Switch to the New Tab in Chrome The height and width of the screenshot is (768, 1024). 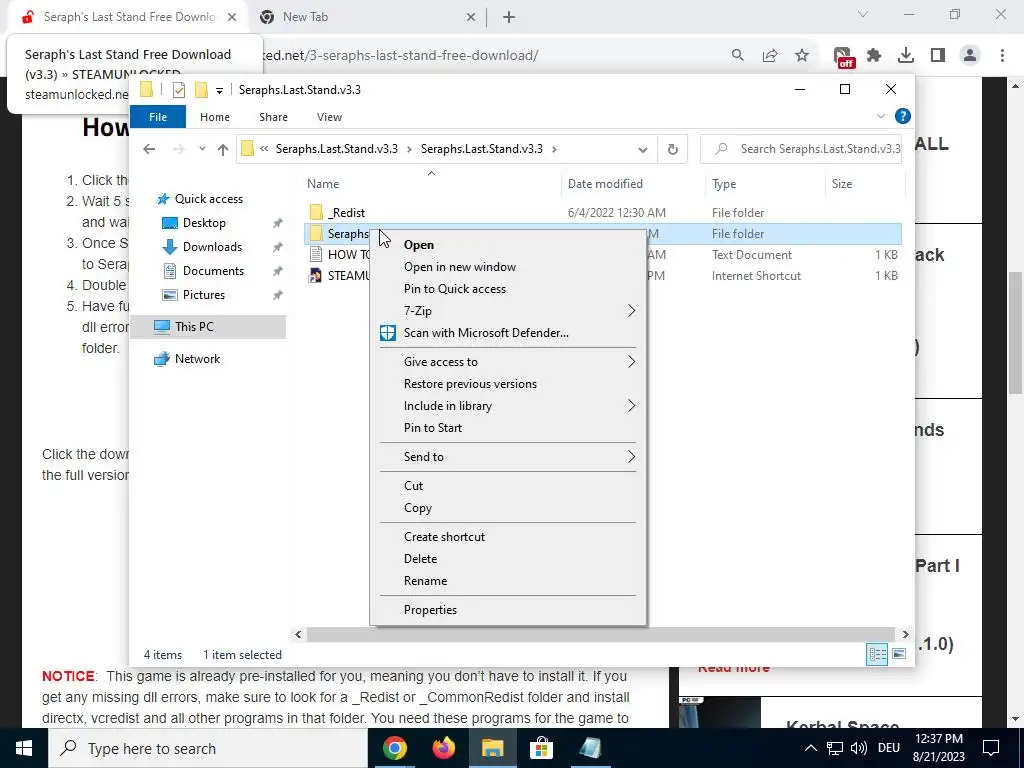[x=367, y=17]
